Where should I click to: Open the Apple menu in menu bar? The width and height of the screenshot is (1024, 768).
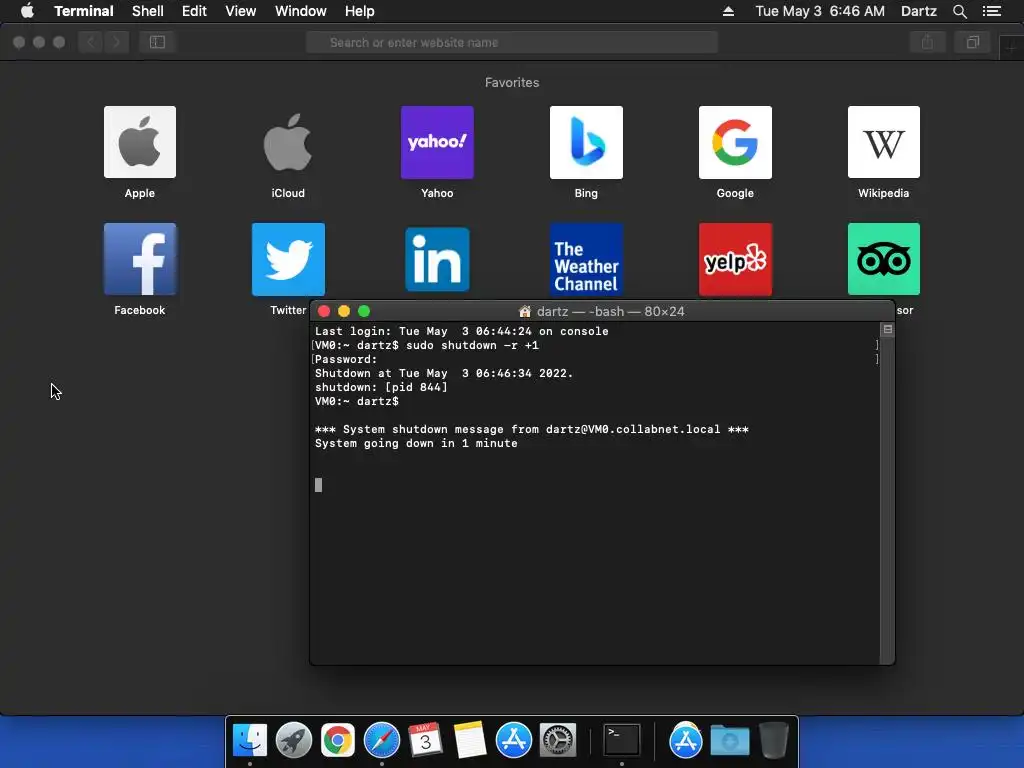click(x=27, y=11)
